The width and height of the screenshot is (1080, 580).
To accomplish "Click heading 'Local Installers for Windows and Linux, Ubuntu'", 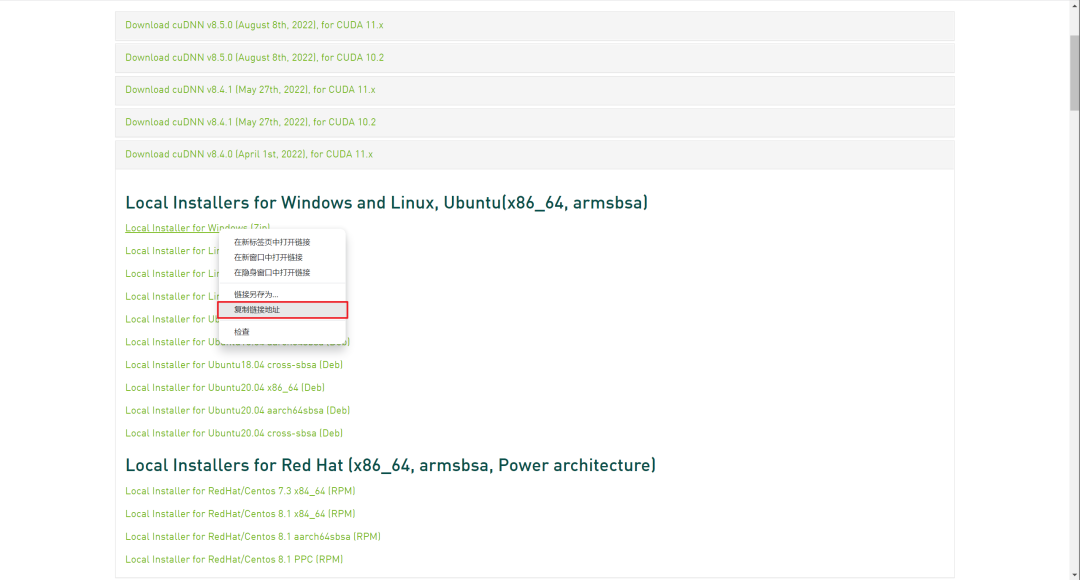I will coord(386,203).
